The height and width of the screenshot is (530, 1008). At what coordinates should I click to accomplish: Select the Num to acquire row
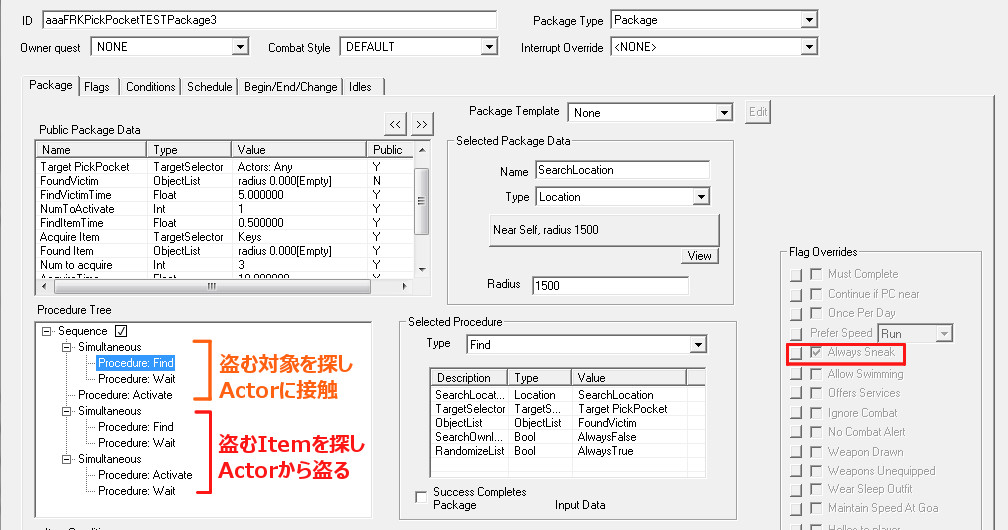point(225,265)
